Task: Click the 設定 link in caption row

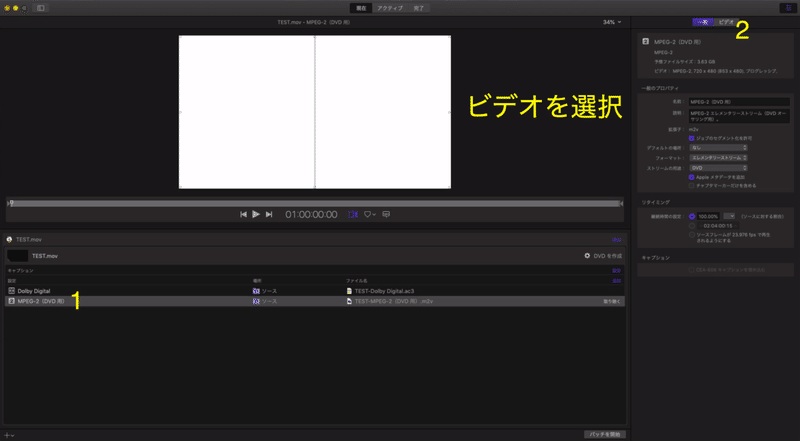Action: click(616, 271)
